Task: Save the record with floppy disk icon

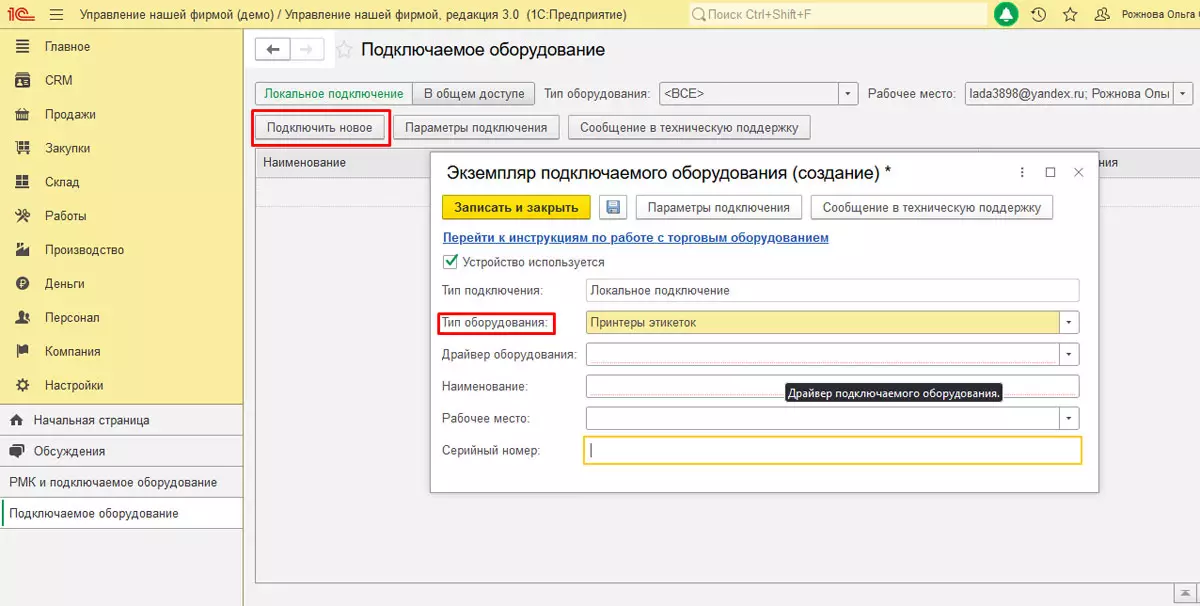Action: pos(613,207)
